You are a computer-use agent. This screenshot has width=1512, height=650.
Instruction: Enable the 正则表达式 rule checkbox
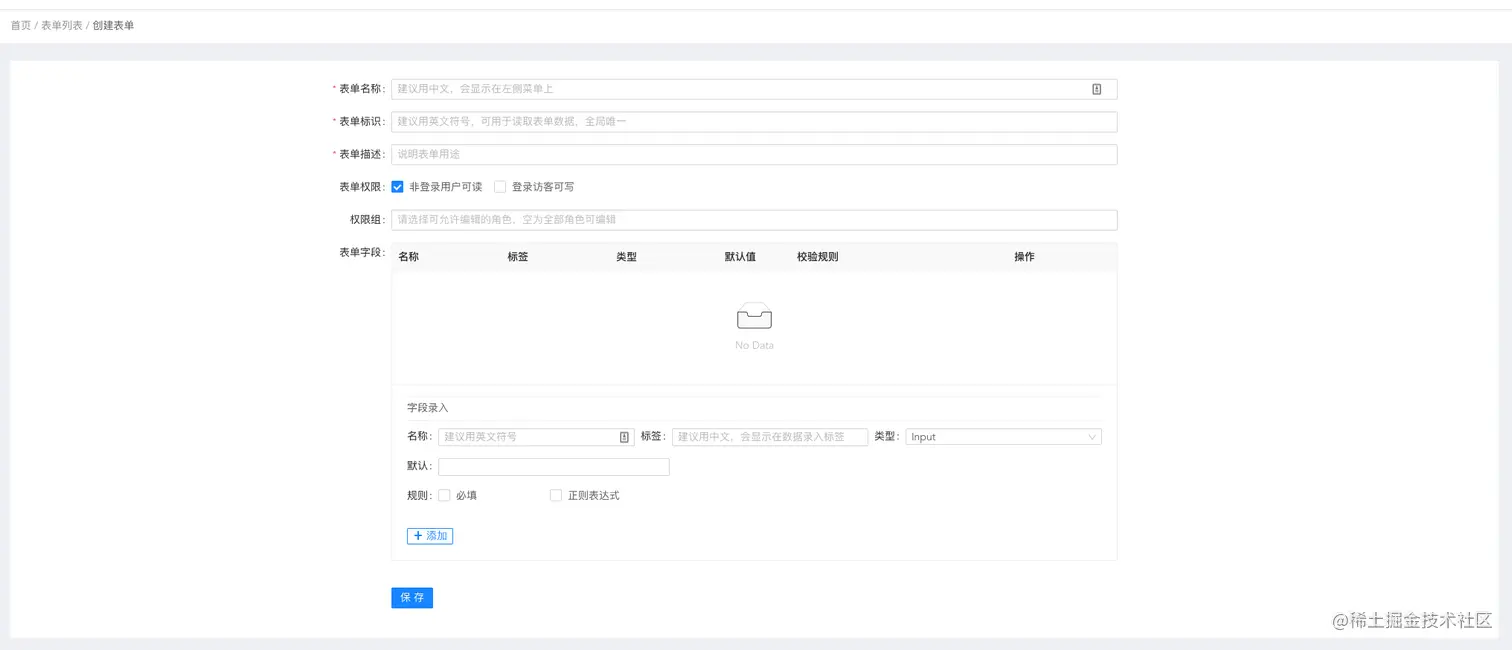(x=556, y=495)
